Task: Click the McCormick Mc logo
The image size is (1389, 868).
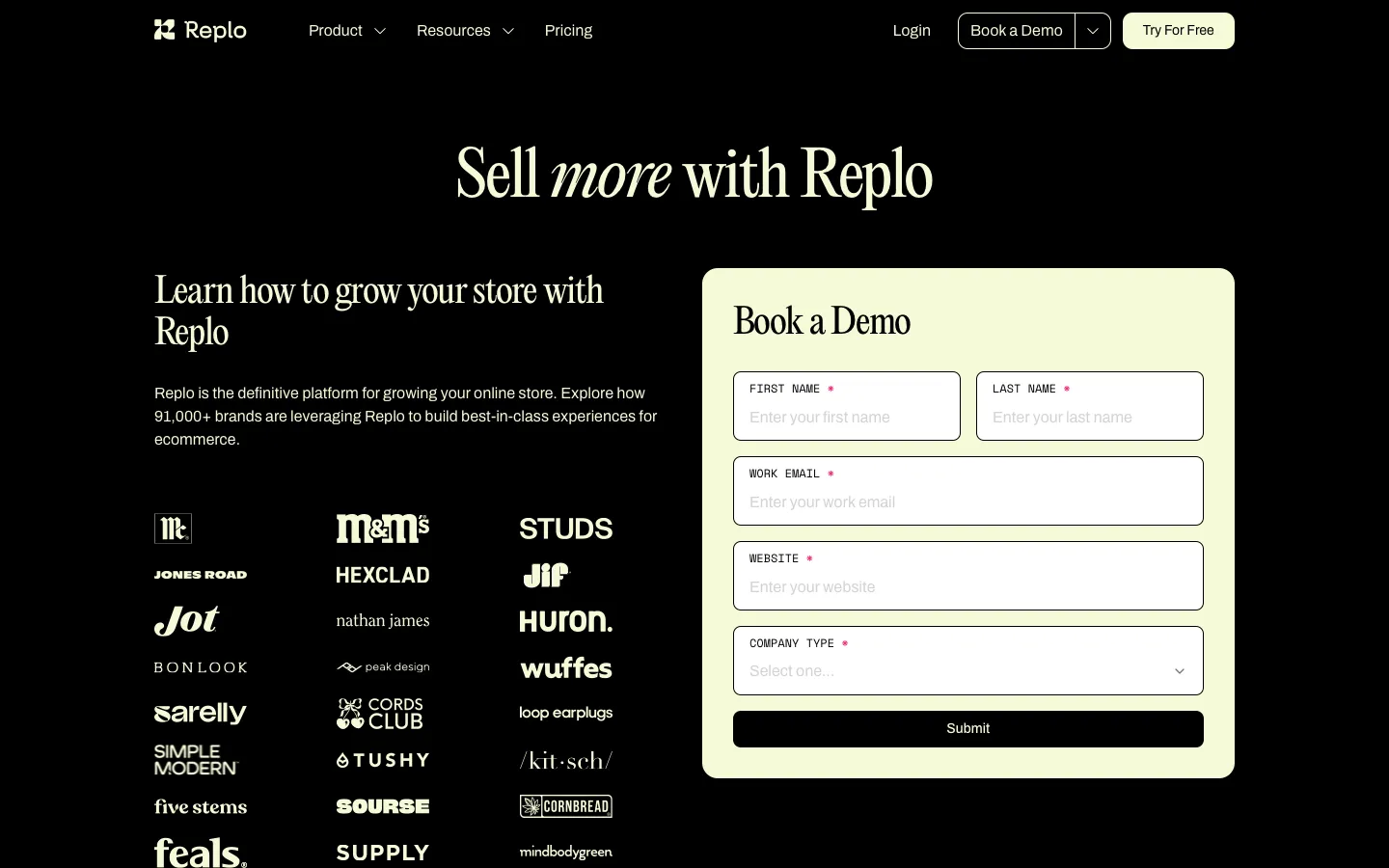Action: click(174, 529)
